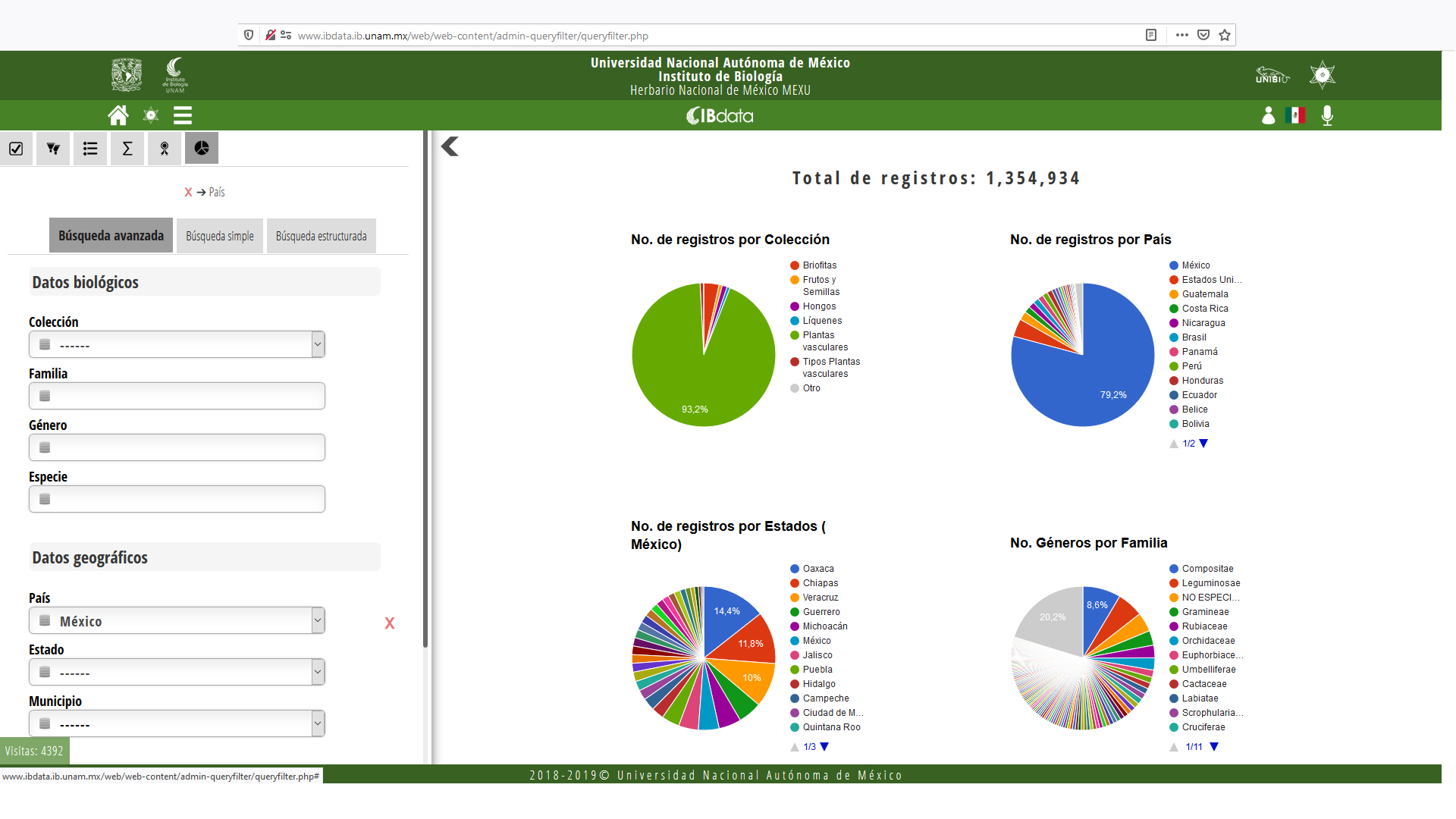
Task: Open the hamburger menu in green bar
Action: pos(183,115)
